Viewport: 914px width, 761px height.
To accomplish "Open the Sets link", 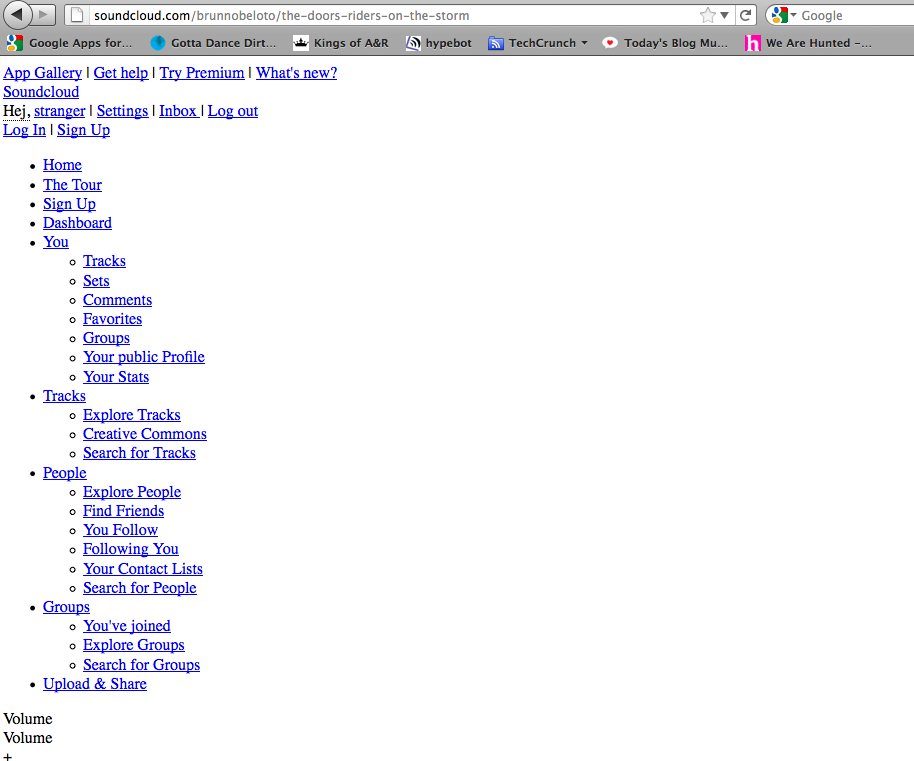I will click(96, 281).
